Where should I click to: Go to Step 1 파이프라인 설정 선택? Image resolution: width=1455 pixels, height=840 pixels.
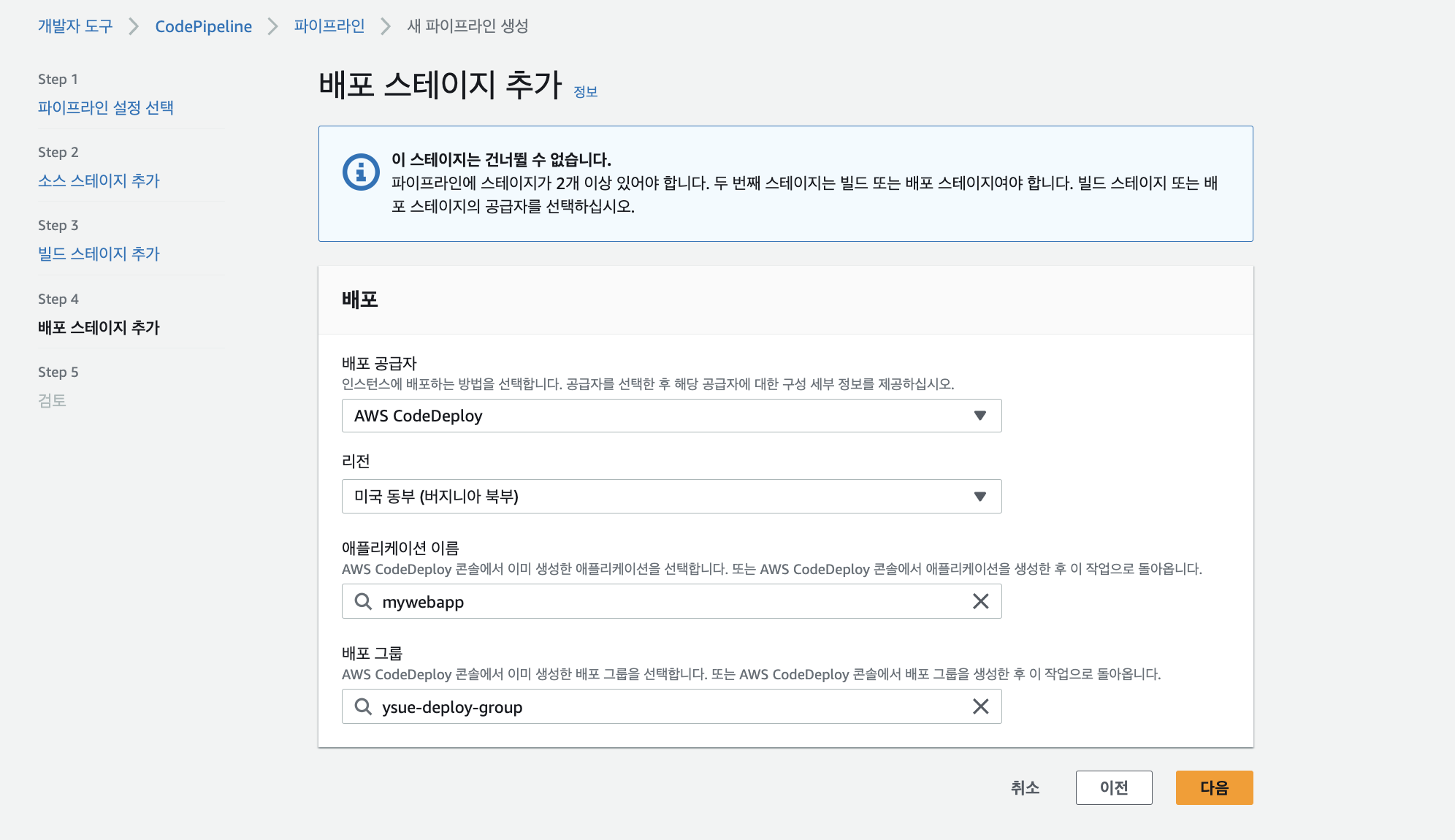[x=106, y=107]
